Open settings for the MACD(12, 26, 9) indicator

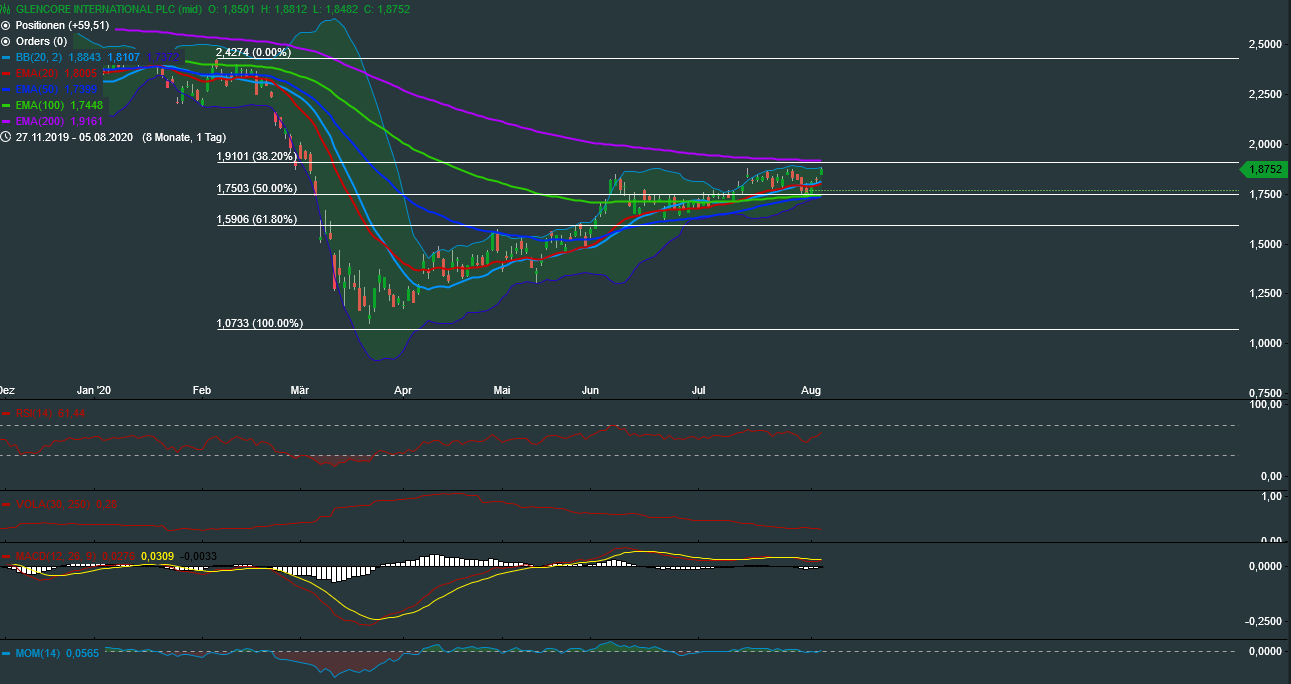pyautogui.click(x=6, y=556)
